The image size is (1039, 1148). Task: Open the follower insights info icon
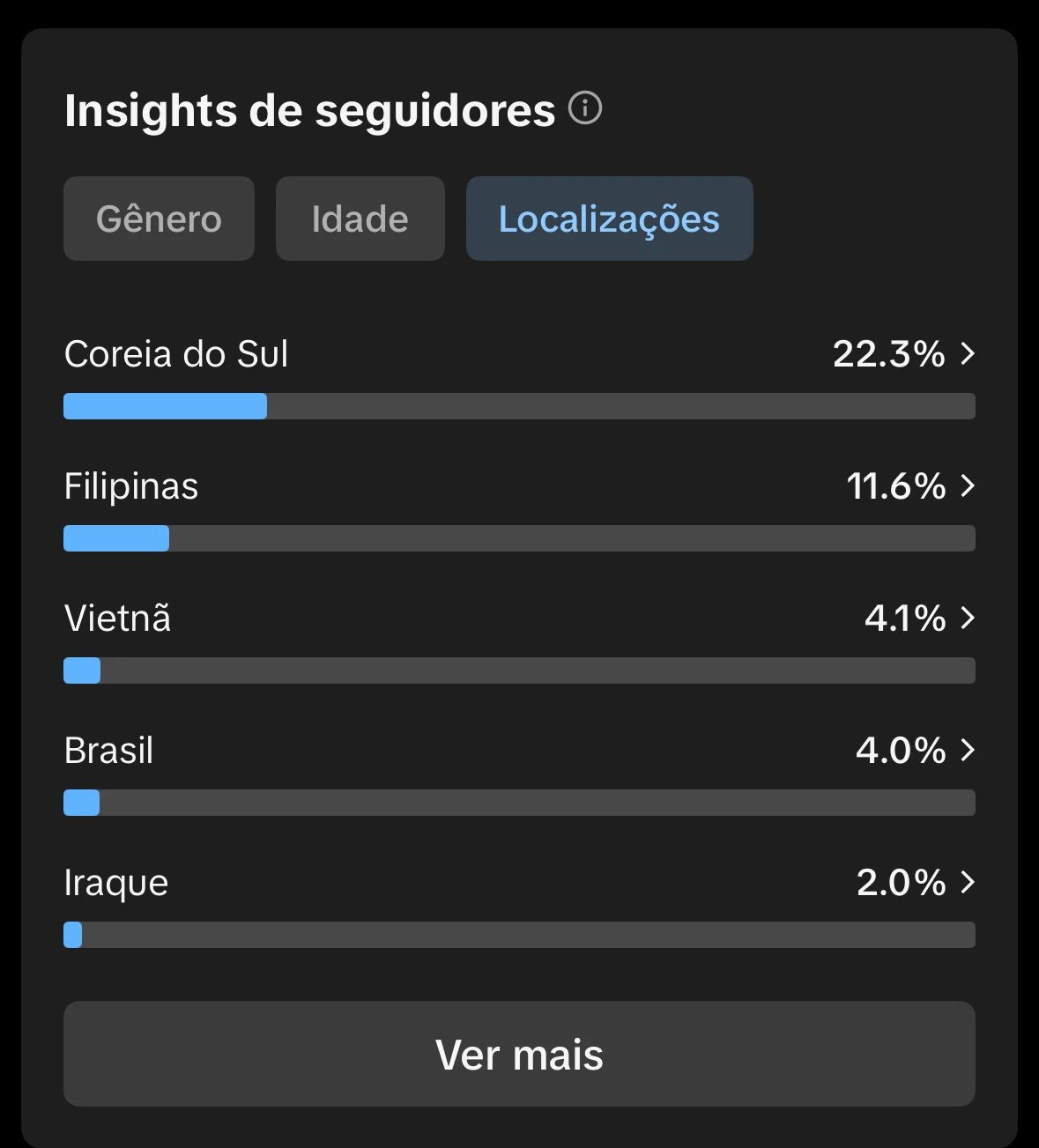(x=585, y=108)
